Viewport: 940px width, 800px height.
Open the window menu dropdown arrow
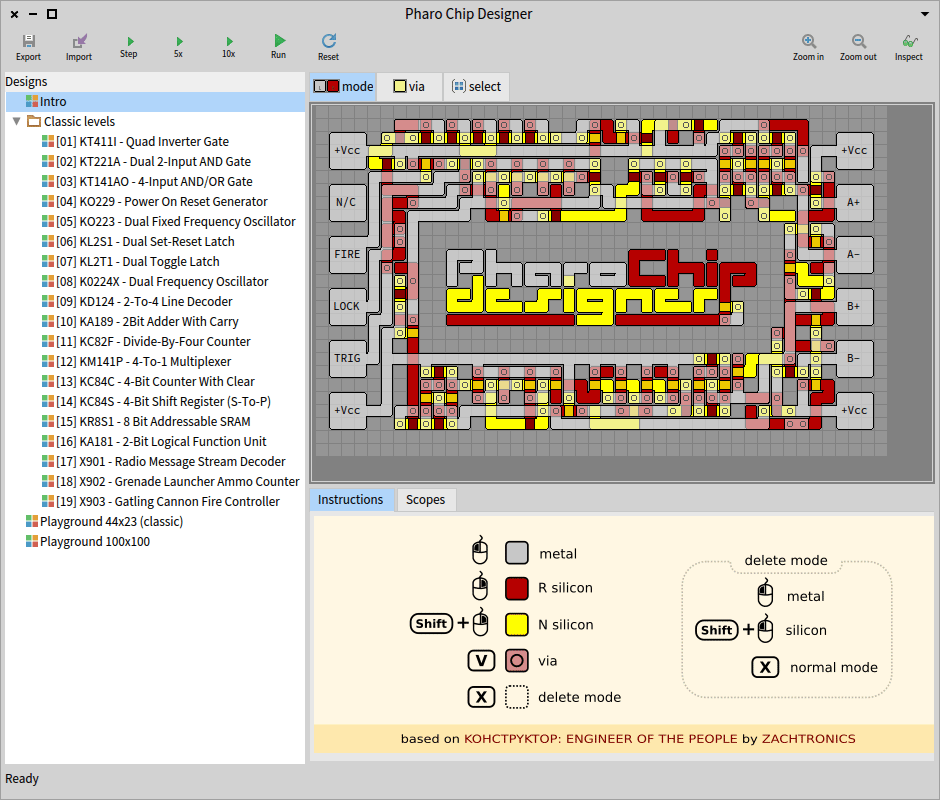tap(925, 13)
